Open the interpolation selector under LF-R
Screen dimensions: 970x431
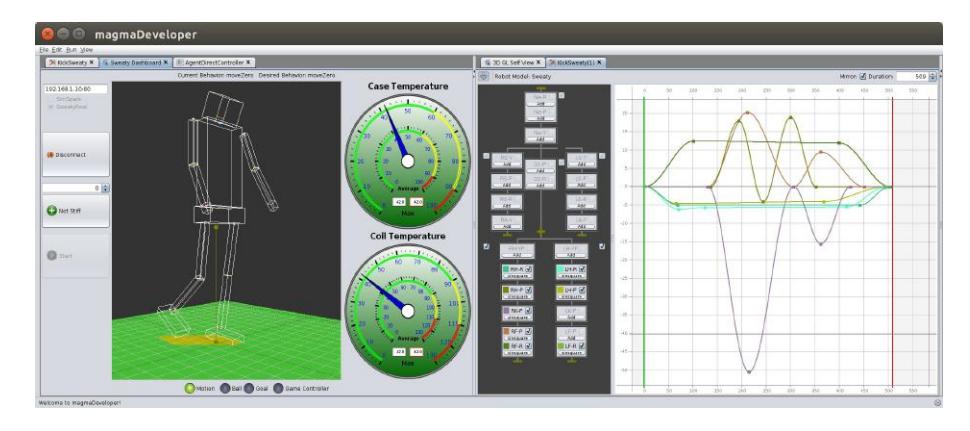571,352
